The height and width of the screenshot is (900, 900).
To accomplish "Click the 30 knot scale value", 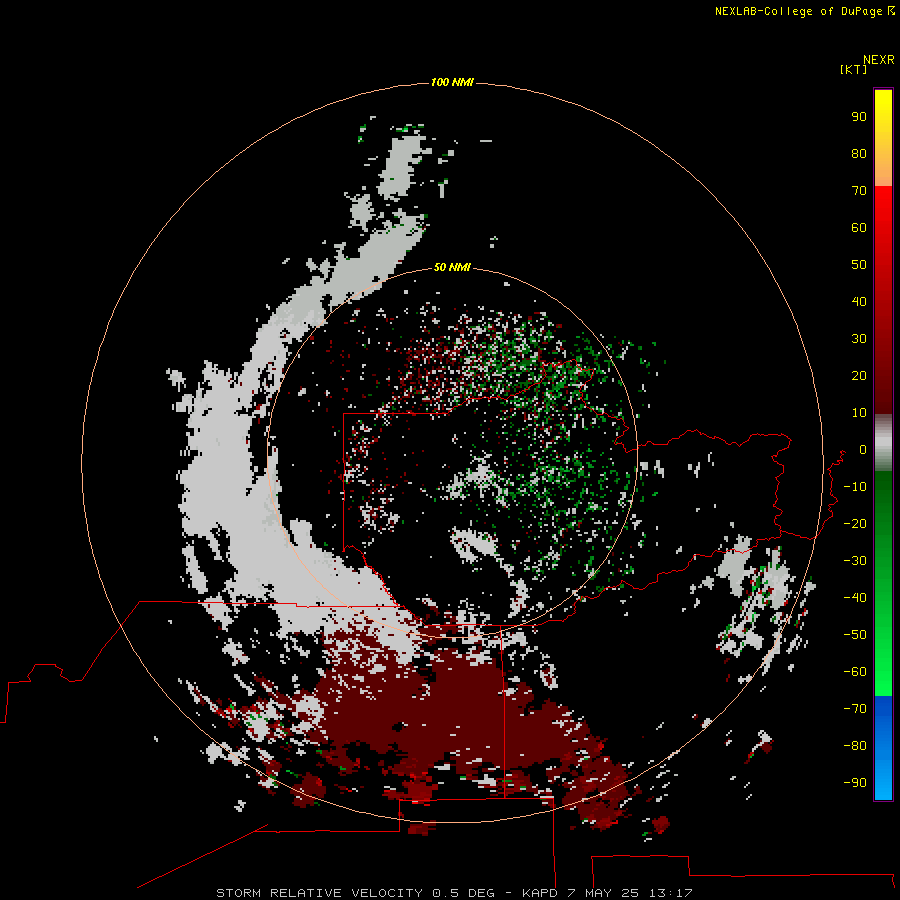I will coord(859,339).
